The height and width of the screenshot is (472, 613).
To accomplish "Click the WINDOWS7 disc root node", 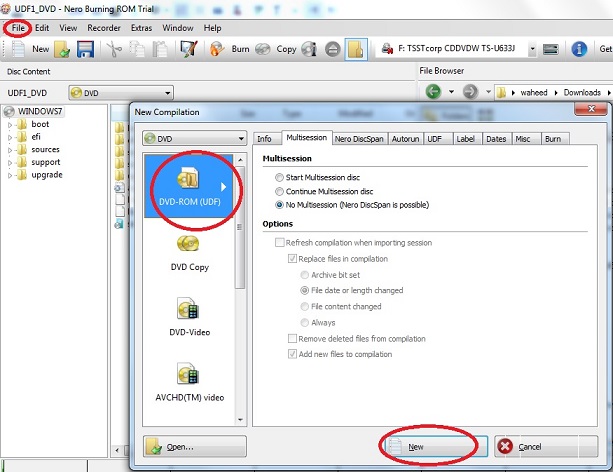I will (x=34, y=111).
